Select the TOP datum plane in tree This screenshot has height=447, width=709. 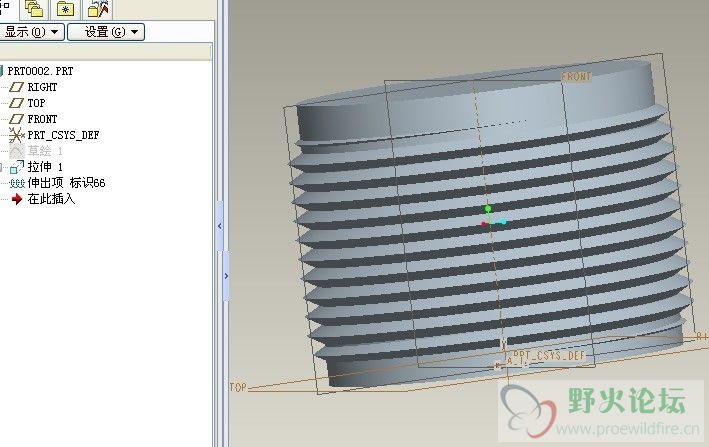click(36, 103)
